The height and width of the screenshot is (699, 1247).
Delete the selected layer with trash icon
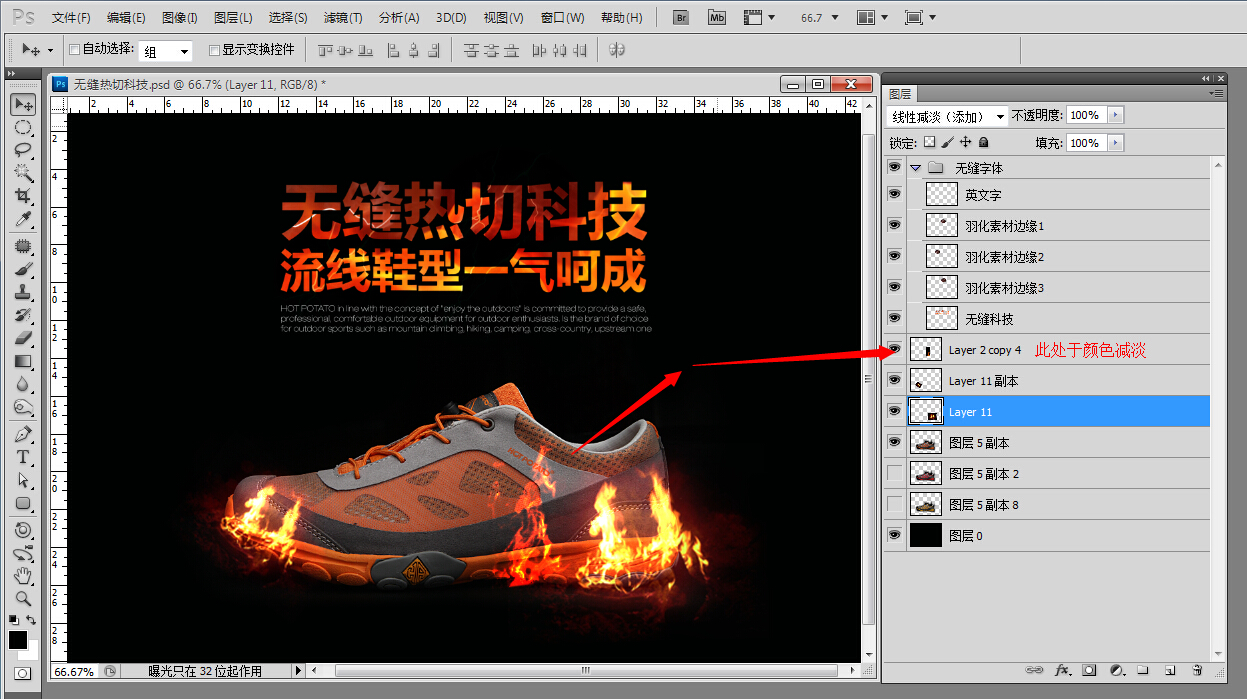point(1197,670)
